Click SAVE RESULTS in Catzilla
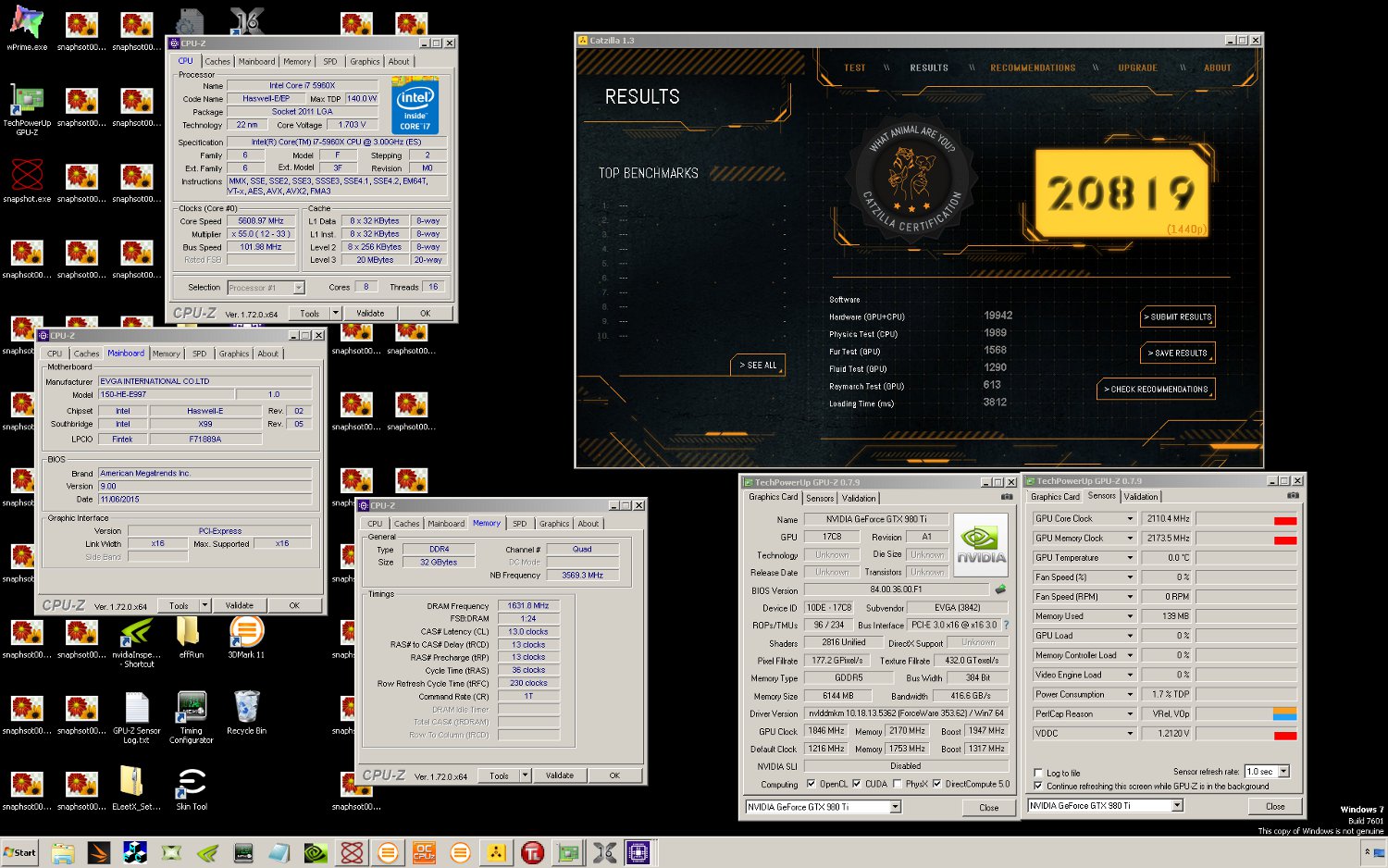The image size is (1388, 868). point(1177,353)
